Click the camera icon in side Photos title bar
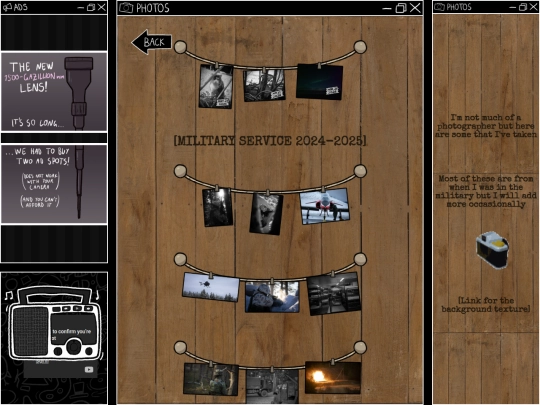The image size is (540, 405). pos(439,7)
